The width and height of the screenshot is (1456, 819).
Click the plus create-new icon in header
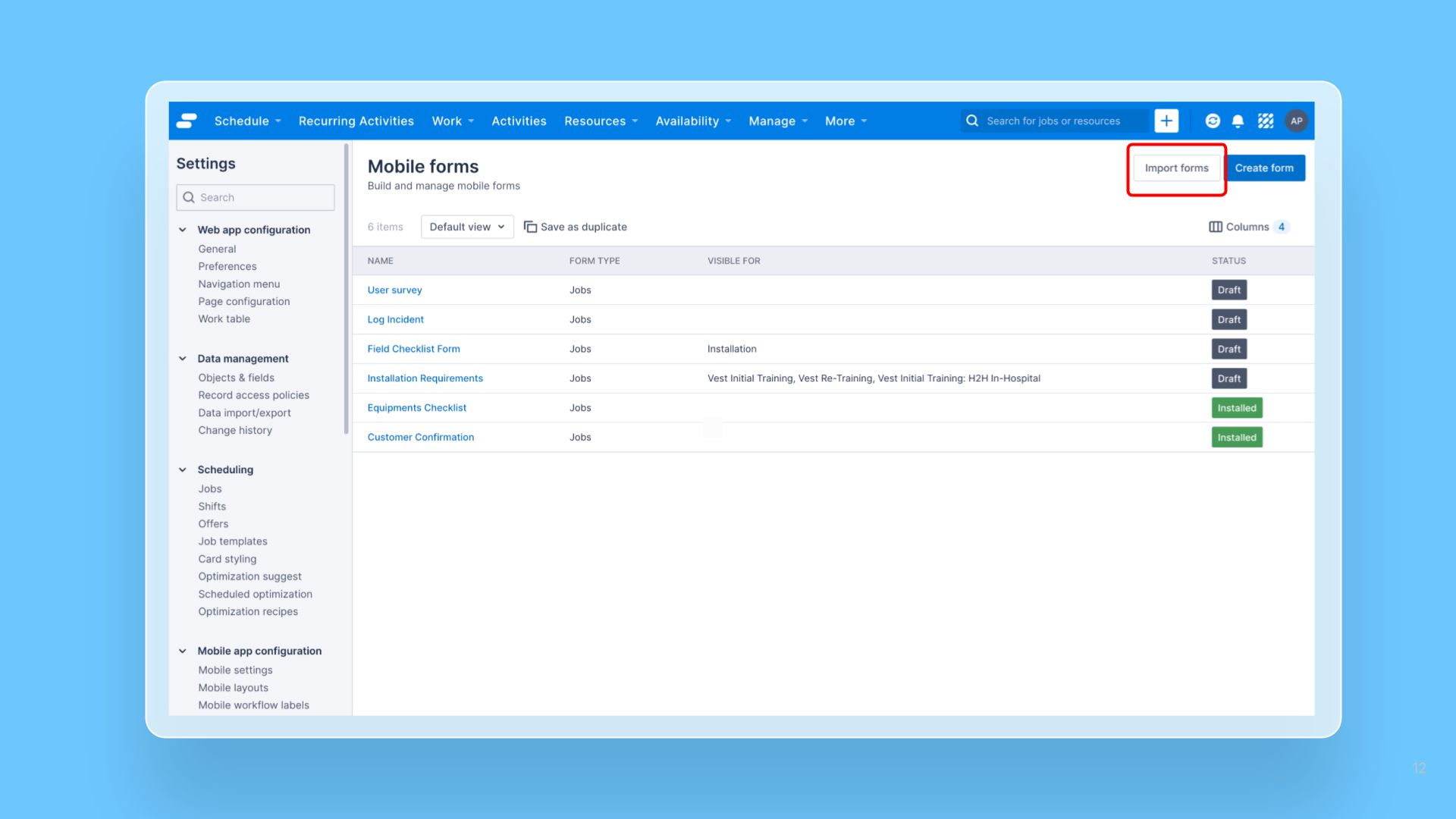[1166, 121]
